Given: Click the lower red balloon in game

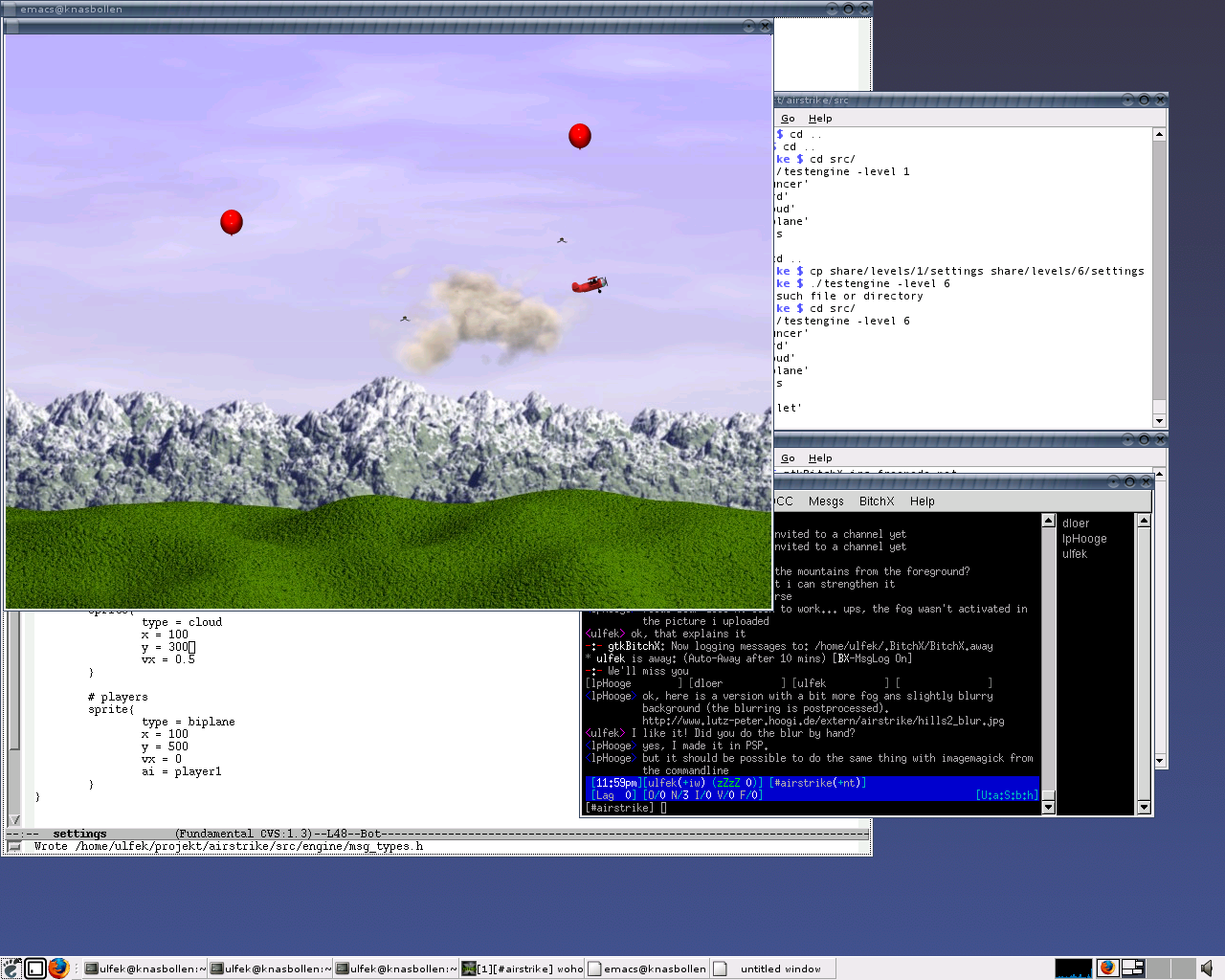Looking at the screenshot, I should coord(232,222).
